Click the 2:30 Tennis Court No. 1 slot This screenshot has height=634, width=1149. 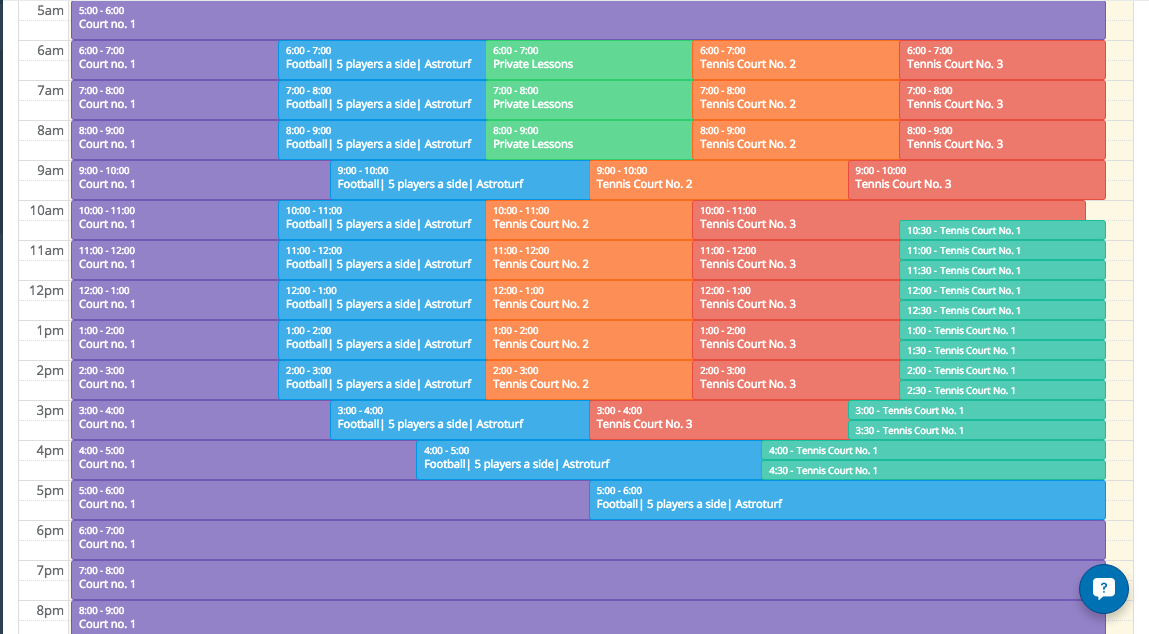[x=1001, y=390]
